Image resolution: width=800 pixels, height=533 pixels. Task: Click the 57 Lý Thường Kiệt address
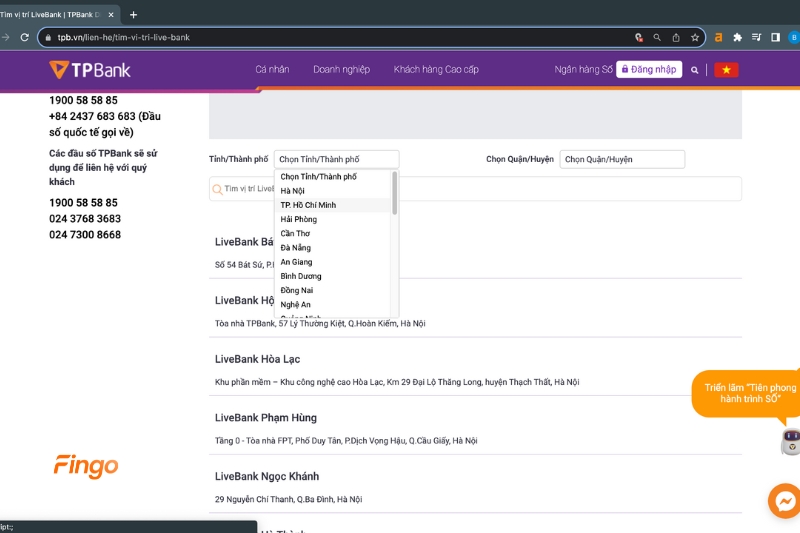(x=320, y=323)
